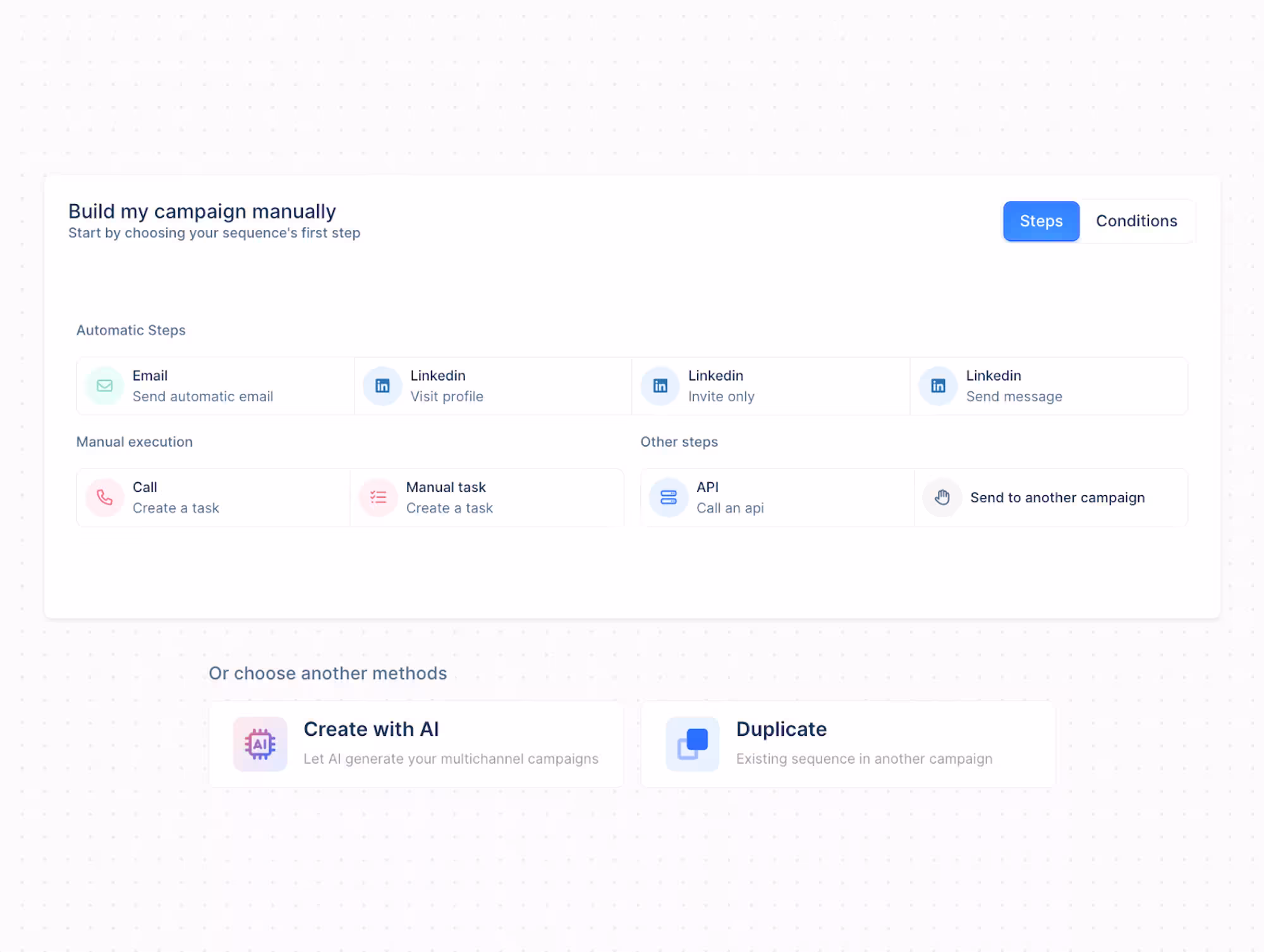Switch to the Steps tab
The height and width of the screenshot is (952, 1264).
(x=1041, y=221)
